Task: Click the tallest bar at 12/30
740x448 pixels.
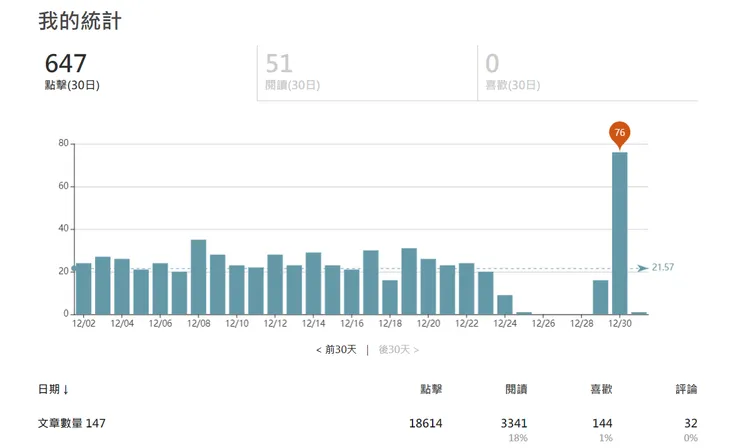Action: click(x=620, y=233)
